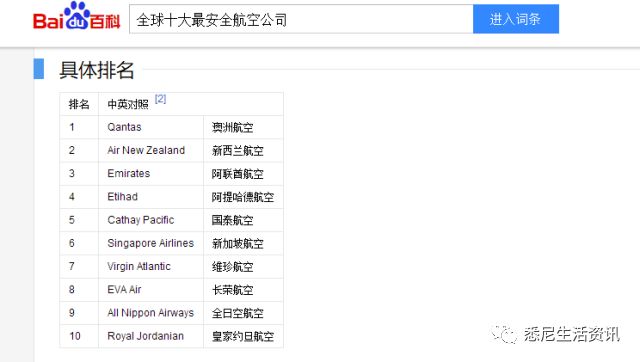Click the WeChat watermark icon
640x362 pixels.
504,334
